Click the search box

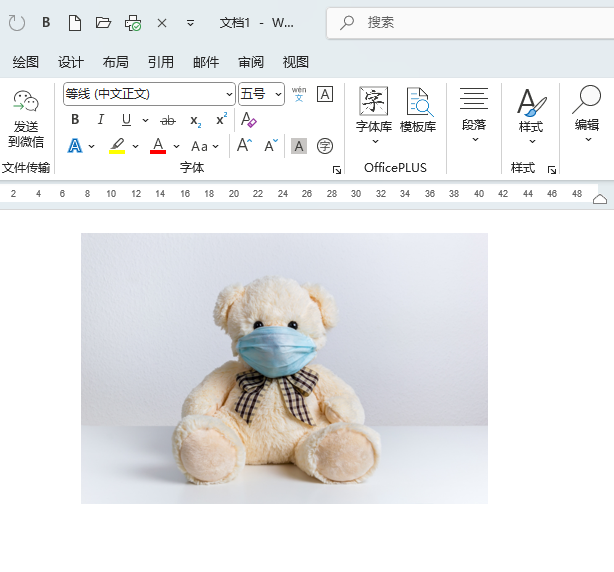click(x=470, y=23)
